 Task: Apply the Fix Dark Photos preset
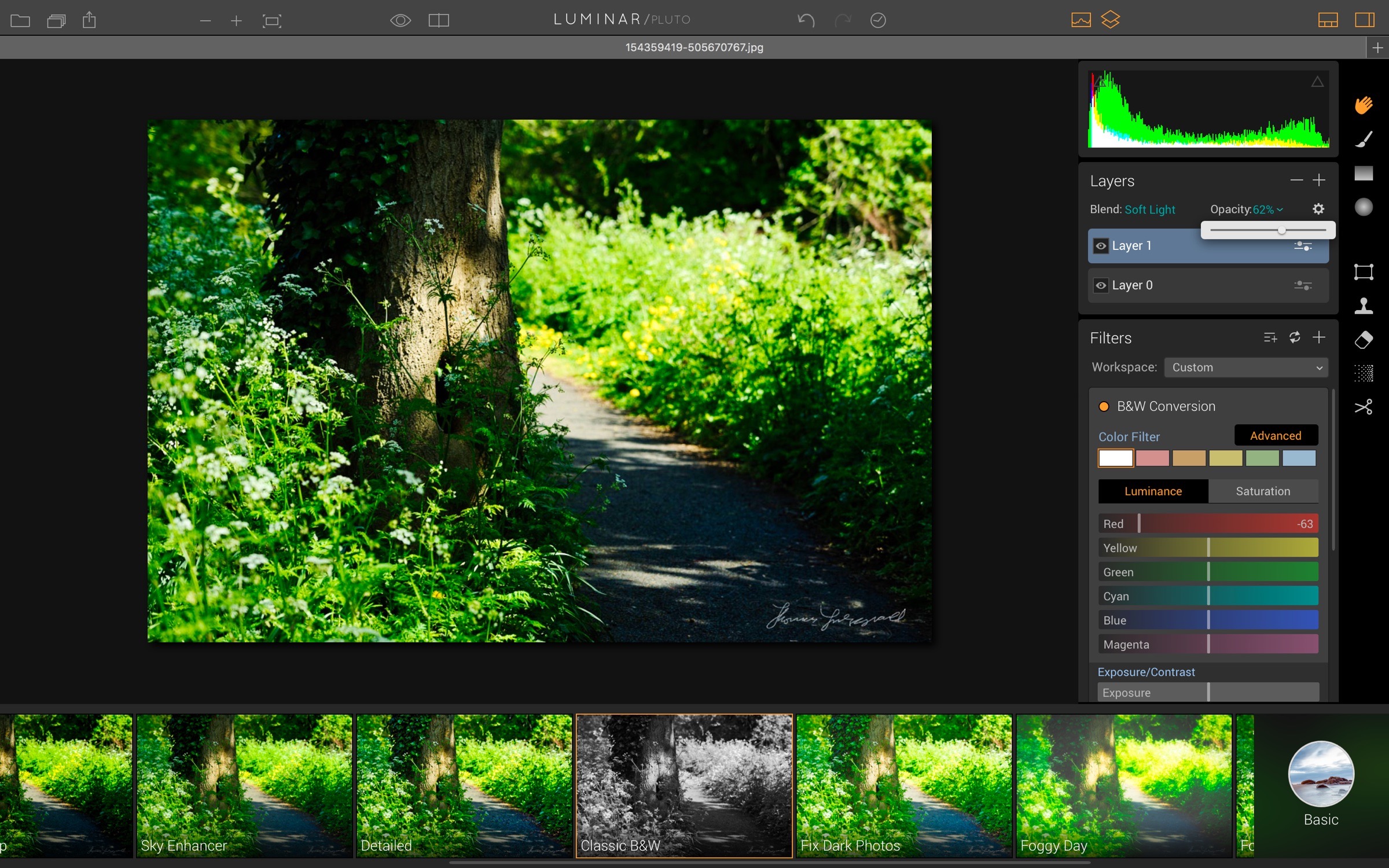point(904,786)
